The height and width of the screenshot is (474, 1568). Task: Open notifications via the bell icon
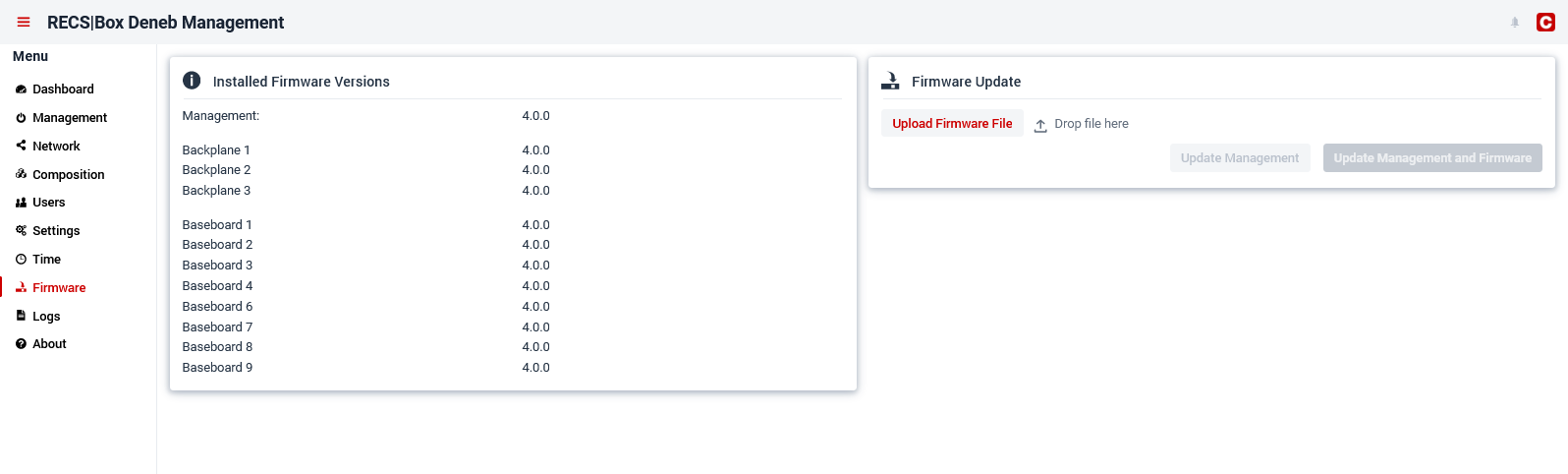coord(1515,23)
